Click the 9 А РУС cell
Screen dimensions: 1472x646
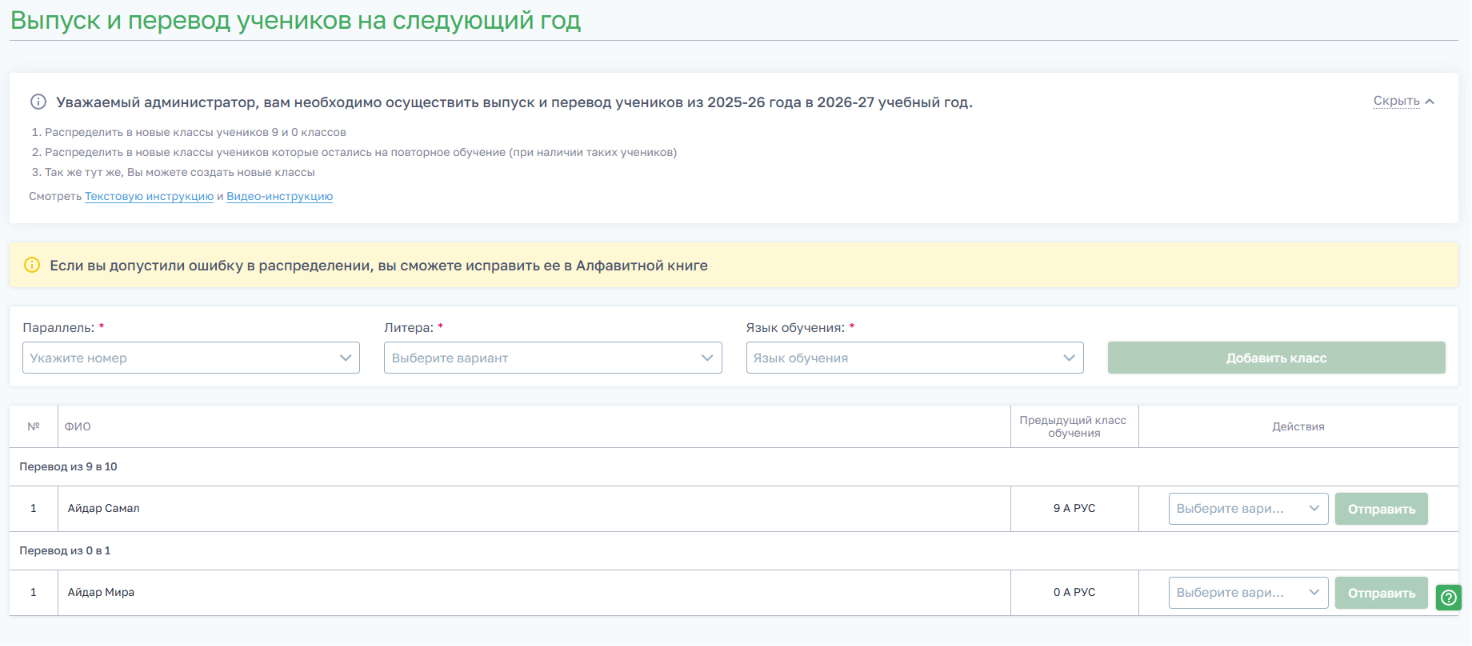(1074, 509)
